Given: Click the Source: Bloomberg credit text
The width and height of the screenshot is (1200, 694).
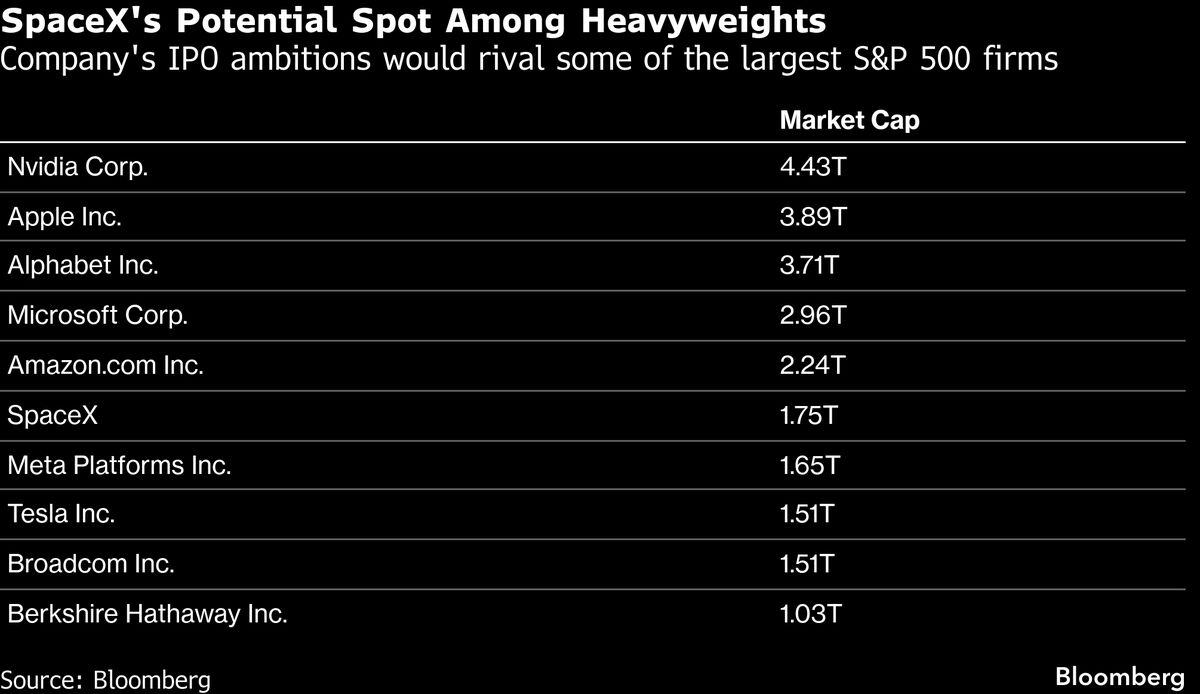Looking at the screenshot, I should [106, 680].
